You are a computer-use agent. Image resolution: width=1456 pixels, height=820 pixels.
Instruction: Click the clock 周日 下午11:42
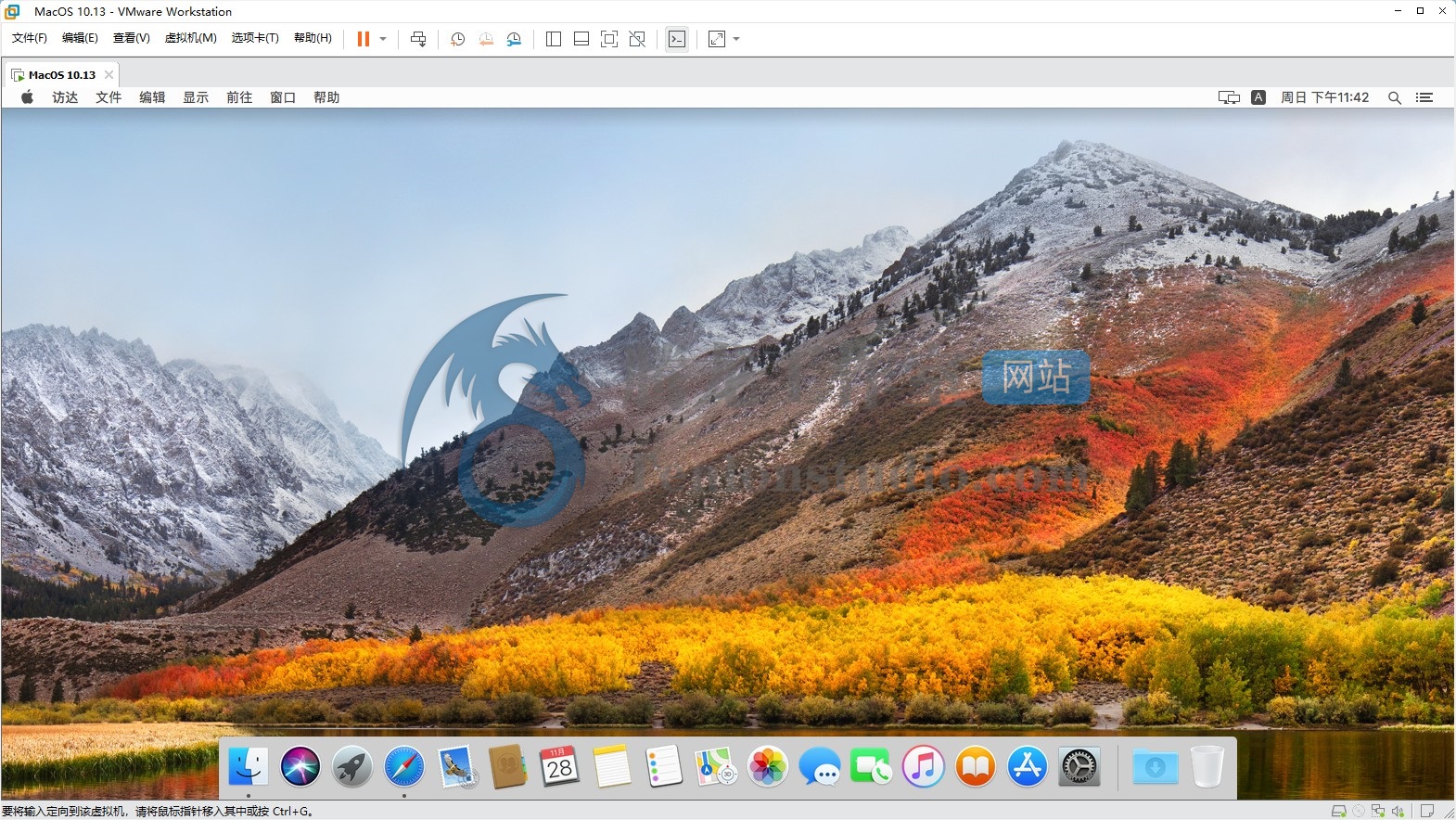1324,97
